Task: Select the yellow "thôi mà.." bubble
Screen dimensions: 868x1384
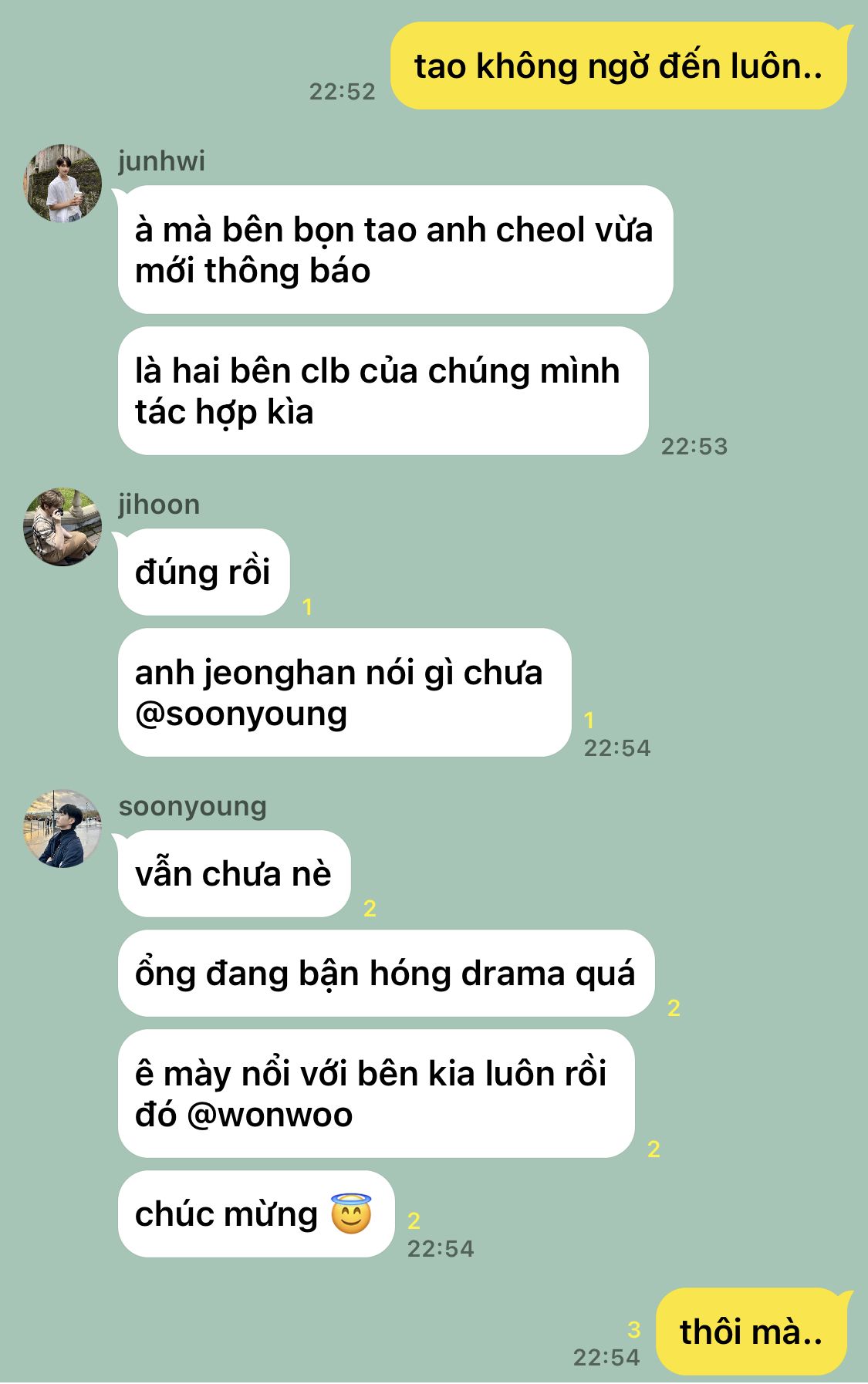Action: [751, 1332]
